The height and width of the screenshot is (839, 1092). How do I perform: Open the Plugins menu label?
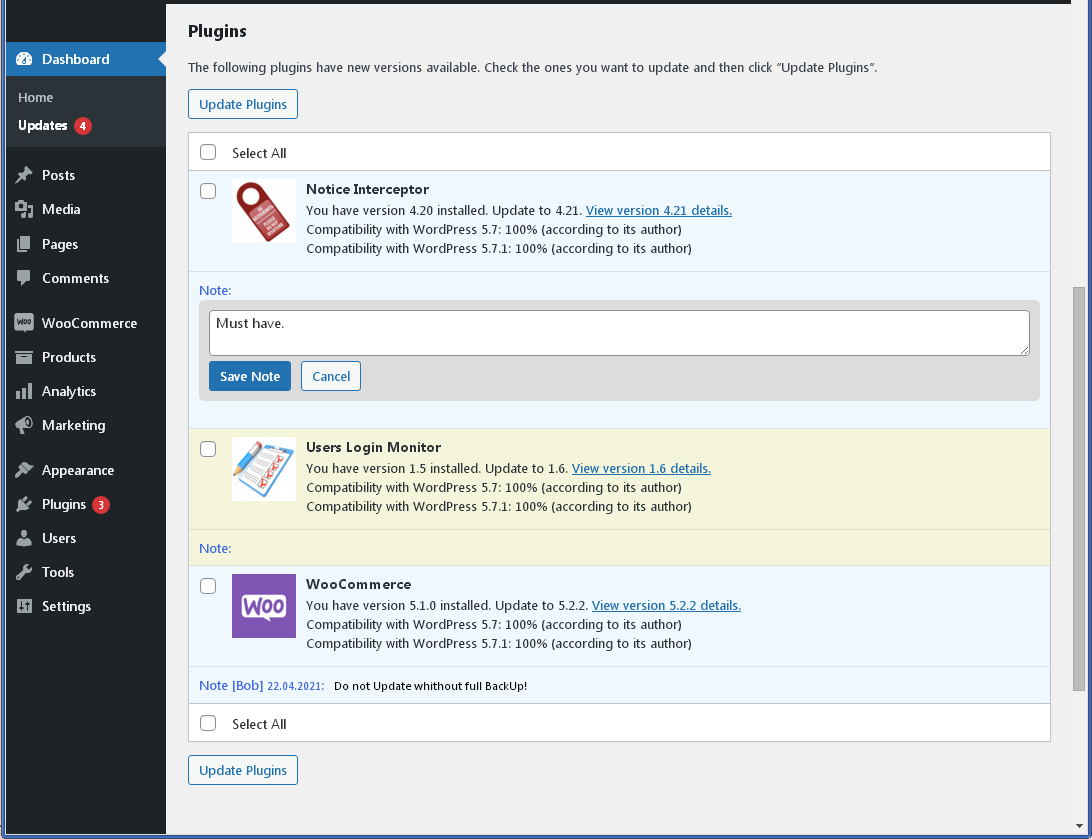(x=64, y=505)
